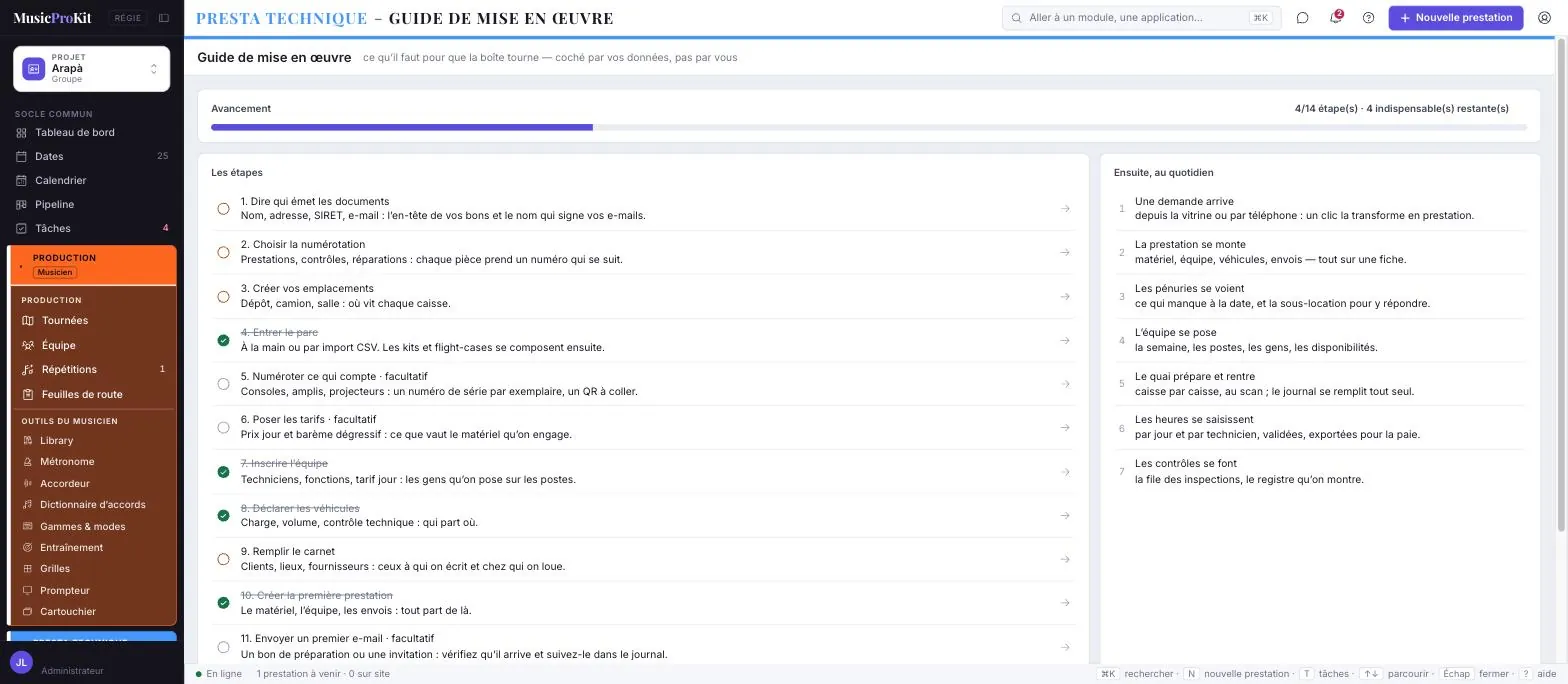
Task: Click the Tournées map icon
Action: tap(28, 321)
